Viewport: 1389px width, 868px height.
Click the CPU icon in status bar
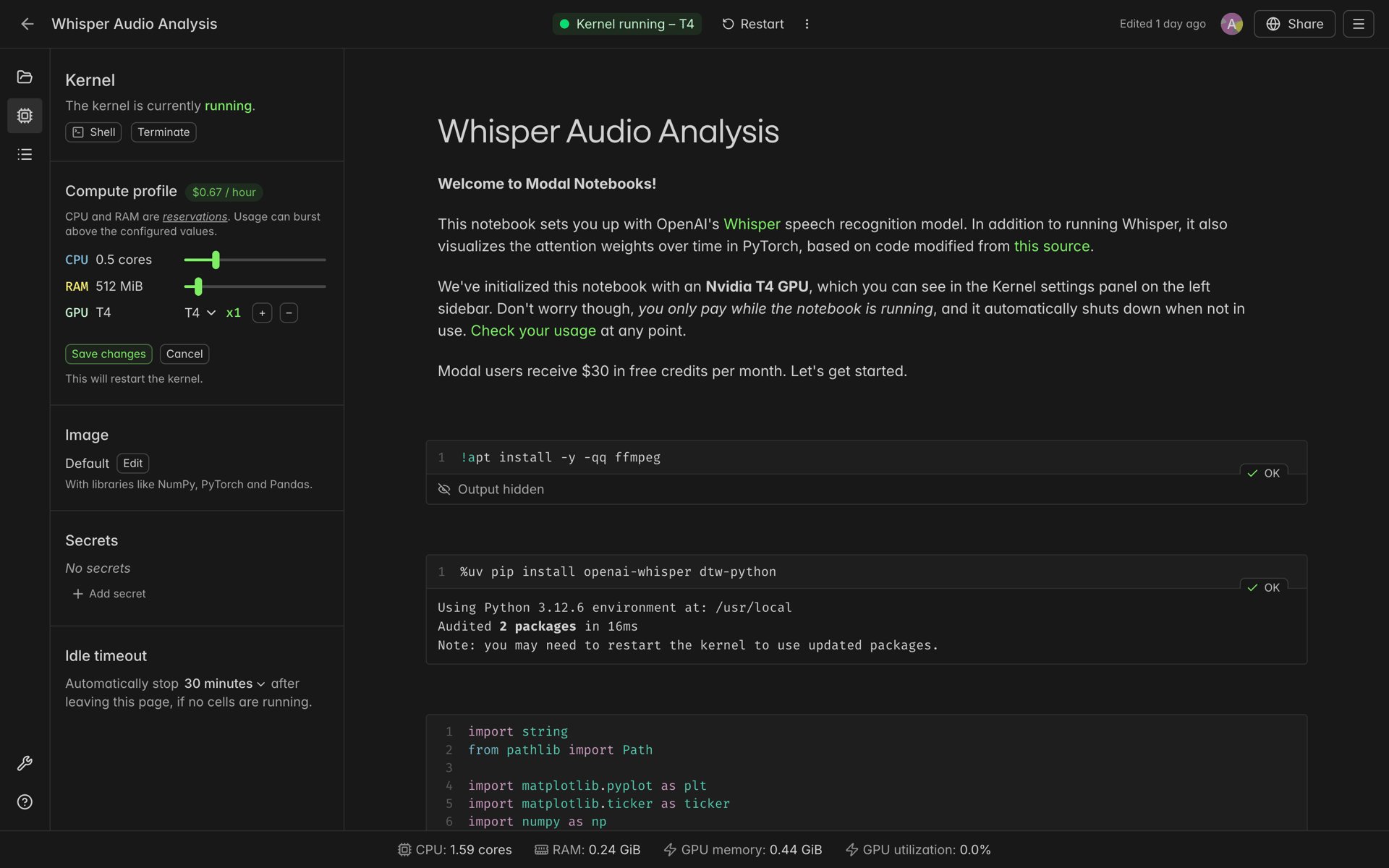[x=404, y=849]
